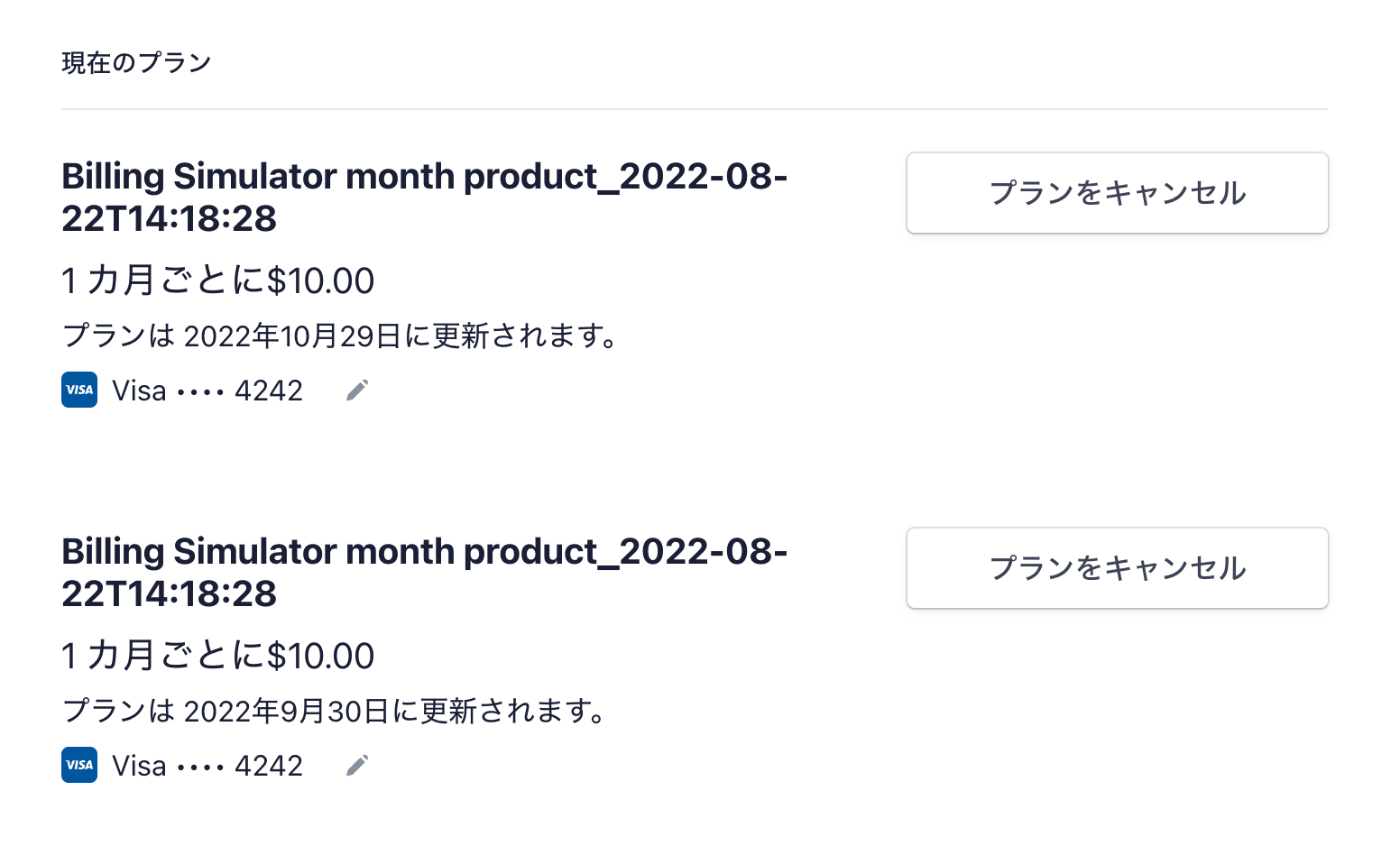Click the word Visa on the September 30 plan
The image size is (1400, 846).
[x=139, y=766]
